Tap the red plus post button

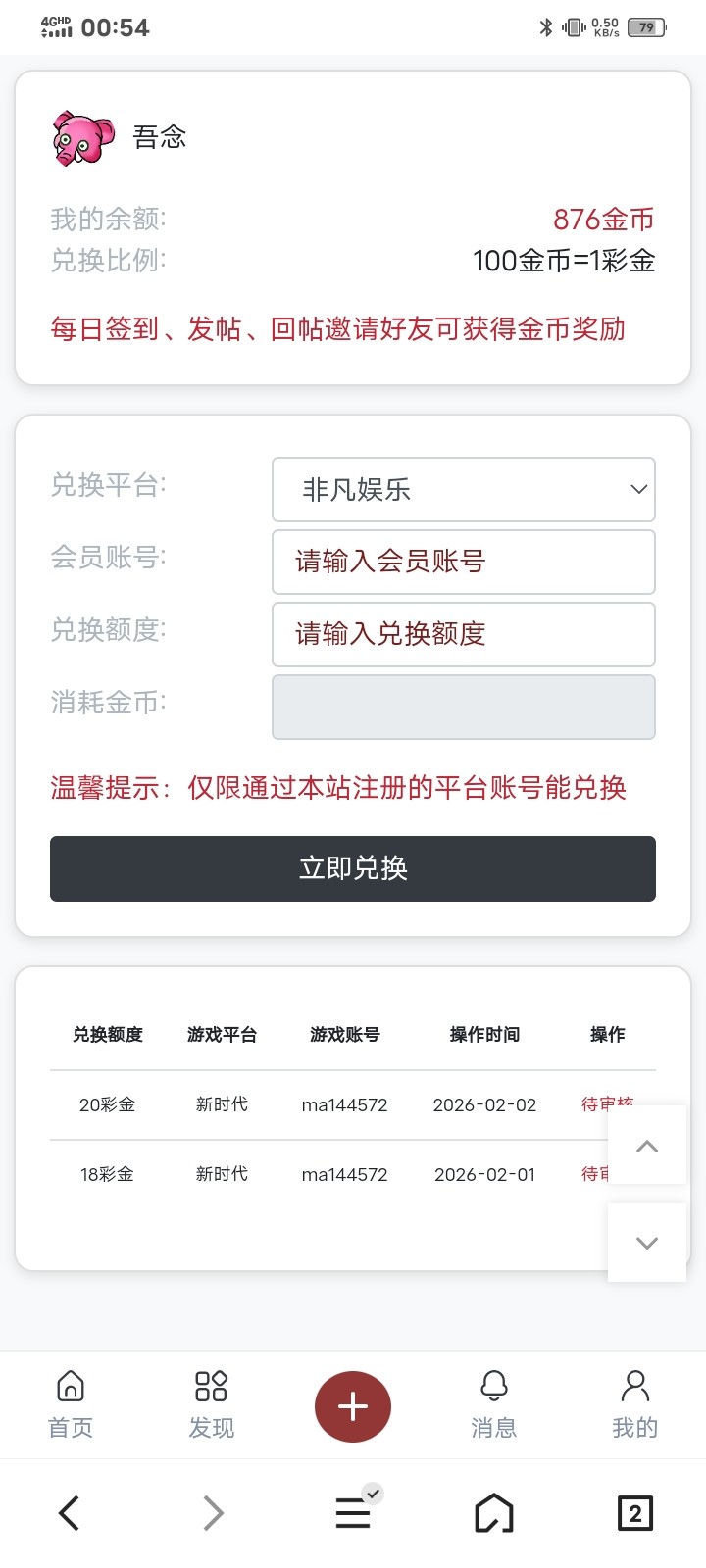click(353, 1406)
